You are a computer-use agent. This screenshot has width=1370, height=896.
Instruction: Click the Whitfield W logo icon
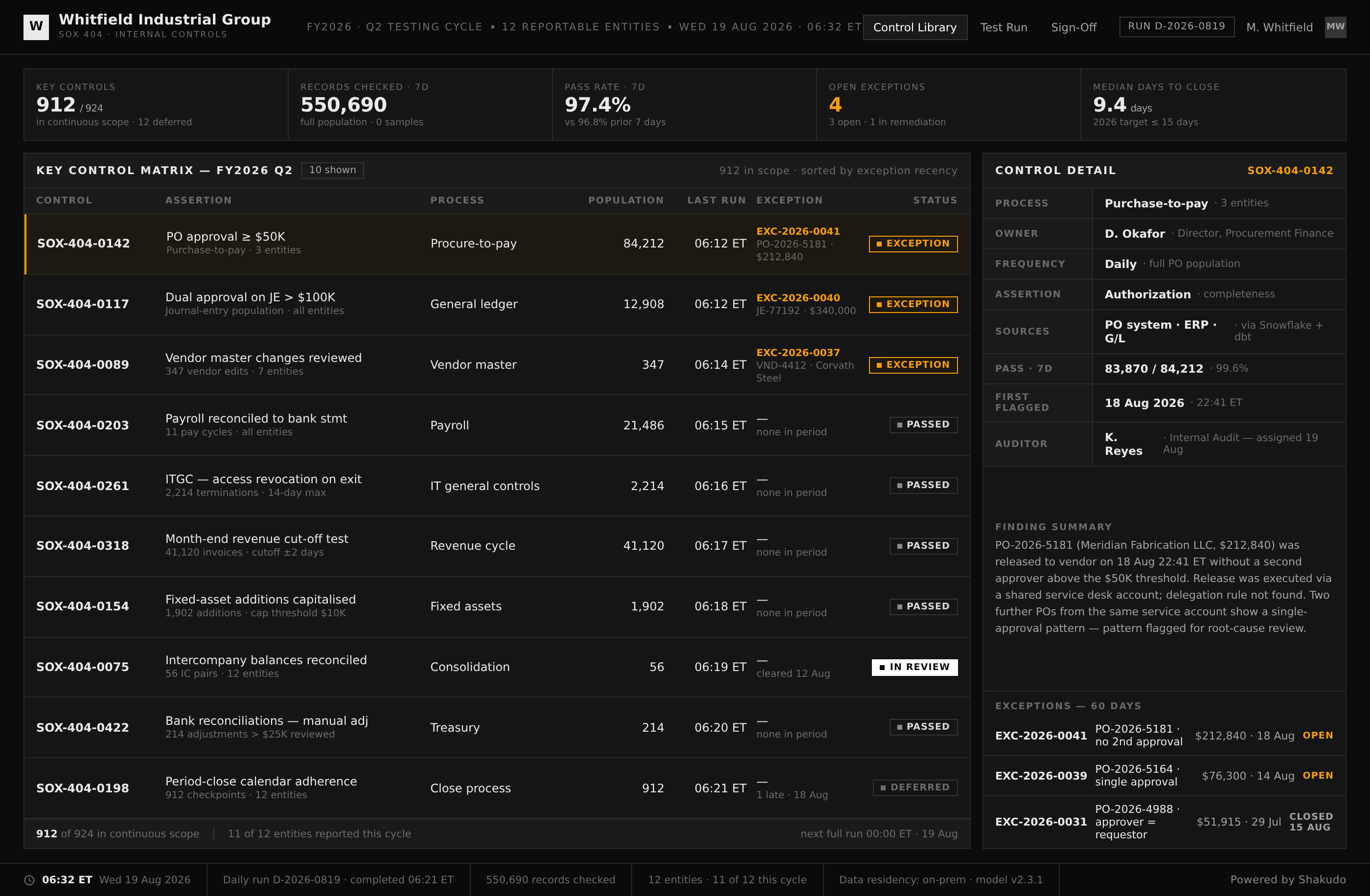[x=36, y=26]
